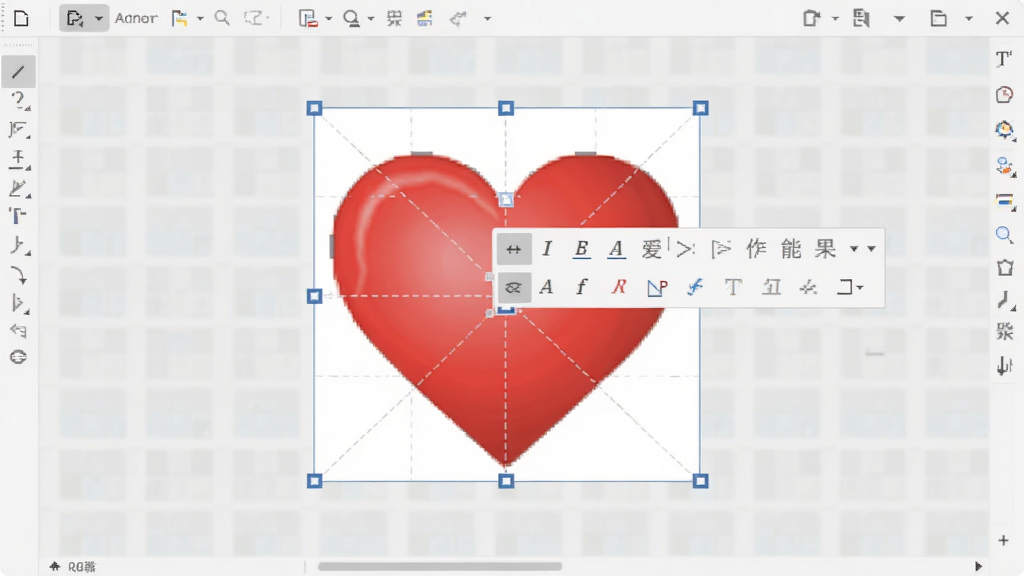The width and height of the screenshot is (1024, 576).
Task: Open the dropdown after the gray arrow icon
Action: (x=487, y=19)
